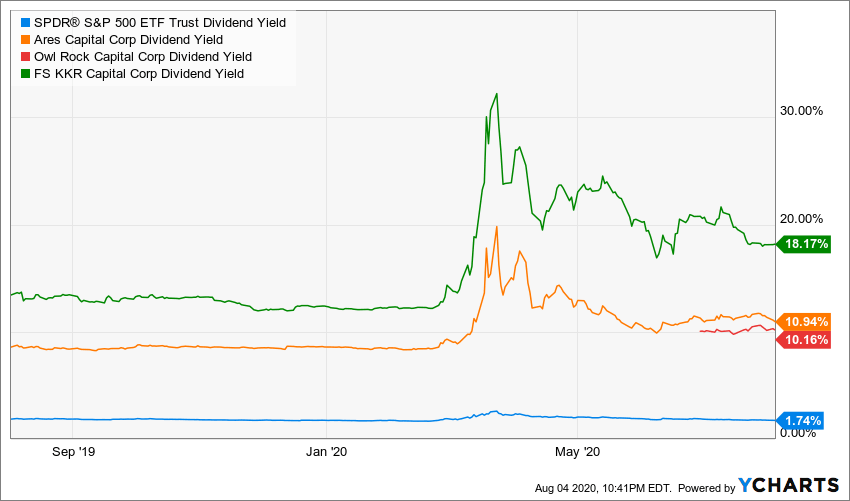This screenshot has height=501, width=850.
Task: Click the 30.00% y-axis label
Action: [x=802, y=111]
